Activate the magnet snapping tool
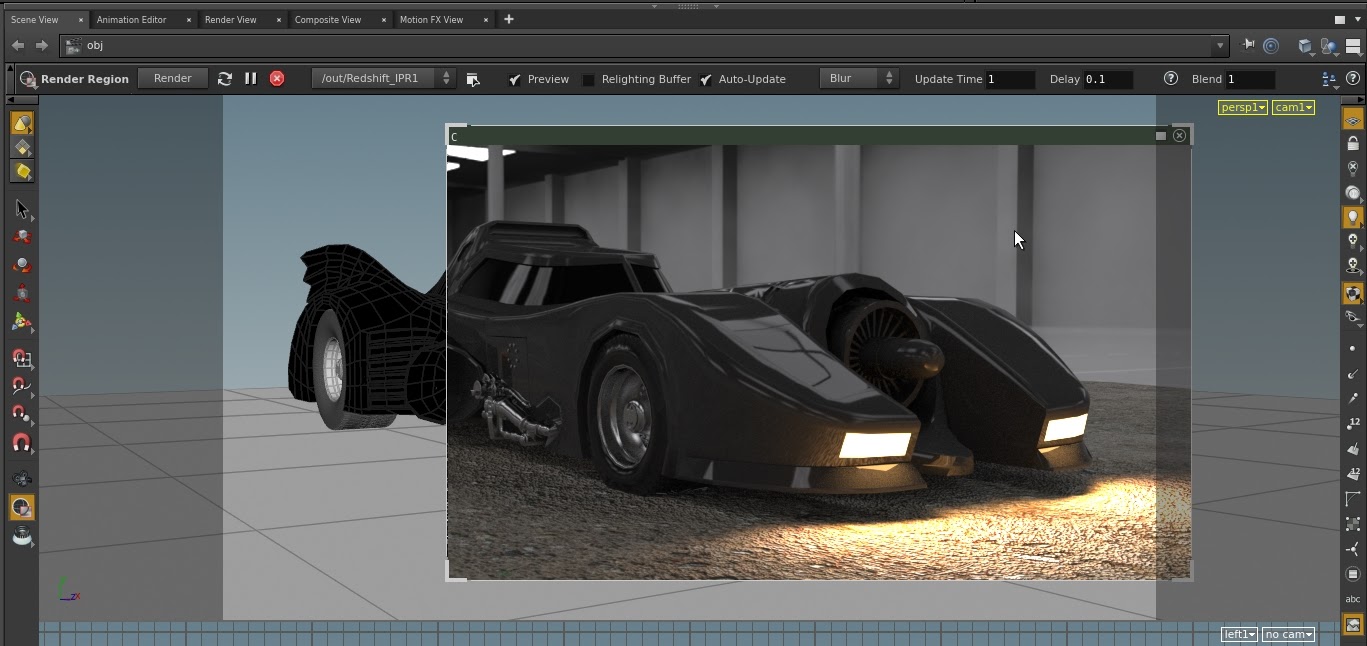The width and height of the screenshot is (1367, 646). tap(21, 443)
